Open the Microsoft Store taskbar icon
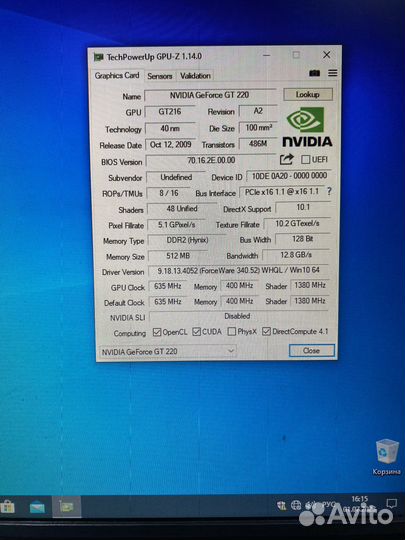This screenshot has width=405, height=540. (7, 507)
